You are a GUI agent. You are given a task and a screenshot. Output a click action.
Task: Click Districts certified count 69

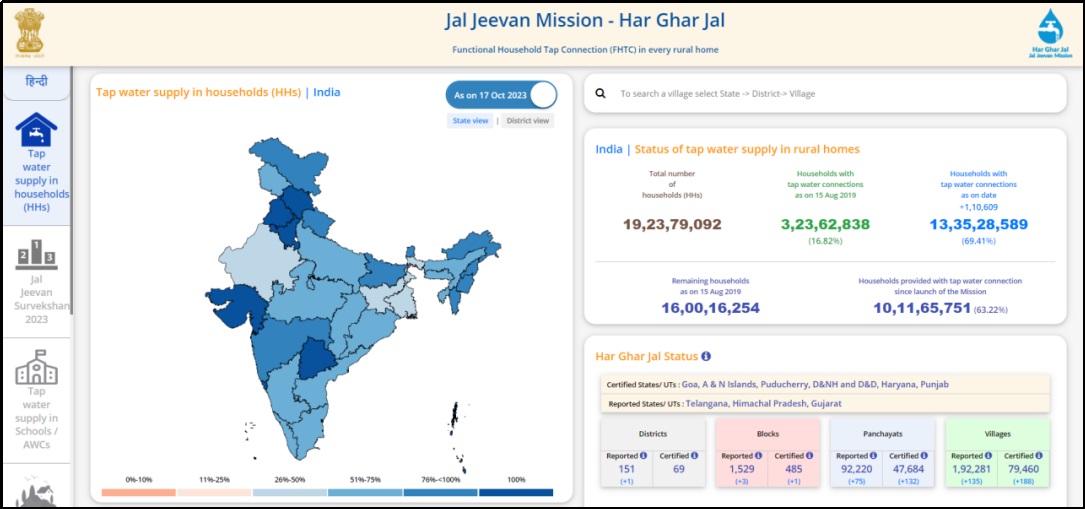pos(679,469)
